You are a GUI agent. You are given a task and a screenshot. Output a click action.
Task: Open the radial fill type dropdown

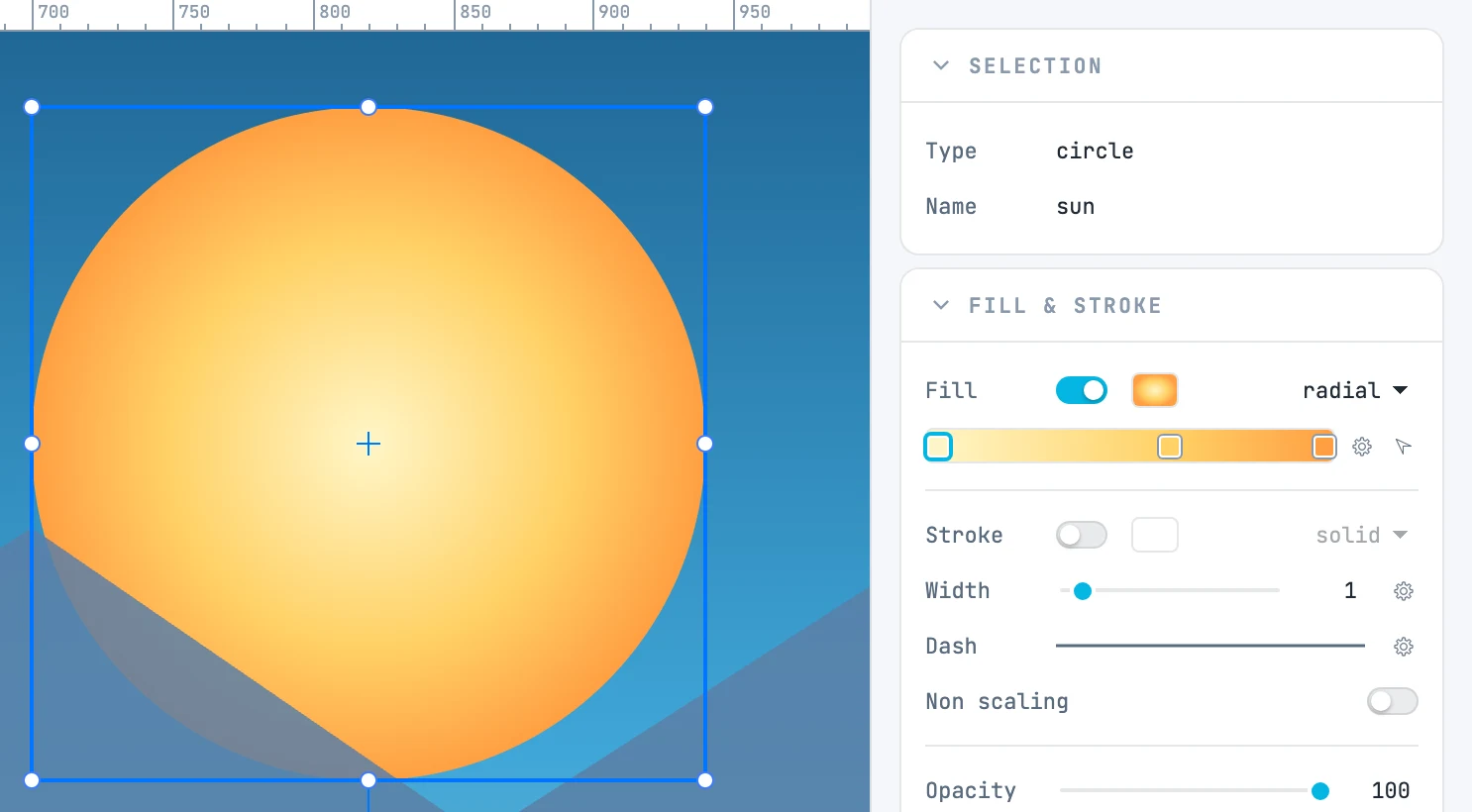click(x=1355, y=390)
